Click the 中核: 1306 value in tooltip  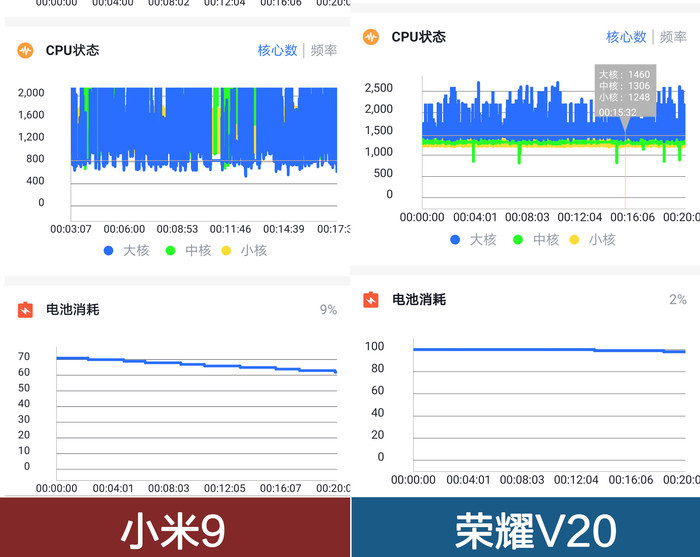[x=625, y=86]
